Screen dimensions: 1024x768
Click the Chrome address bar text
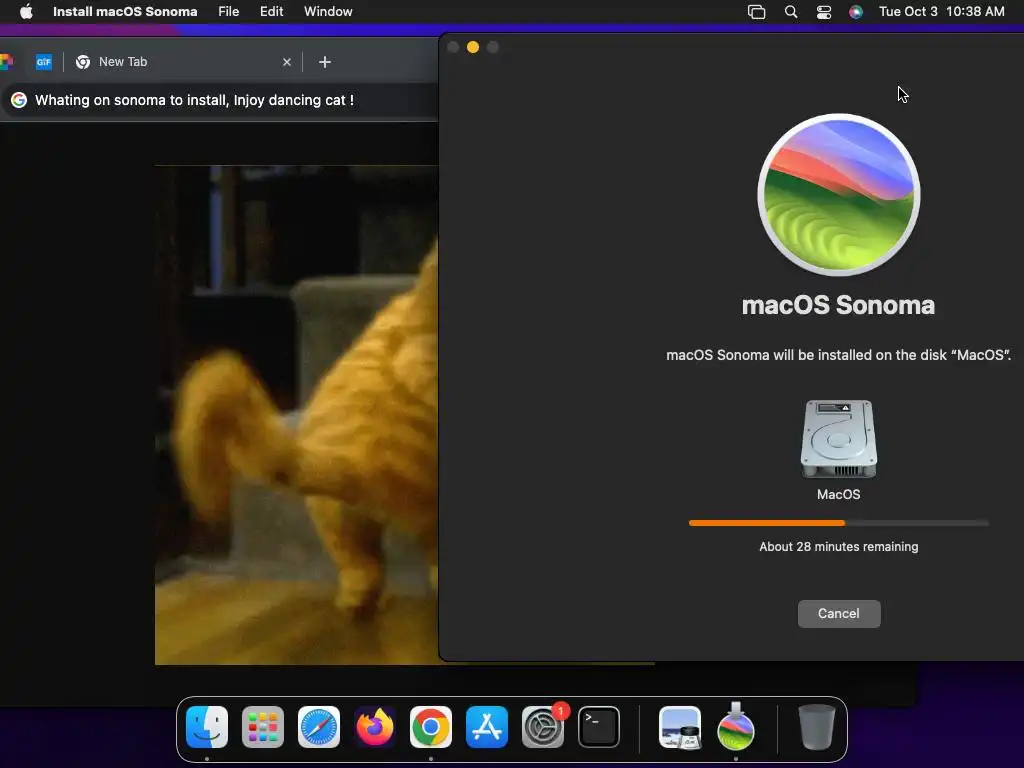point(194,100)
